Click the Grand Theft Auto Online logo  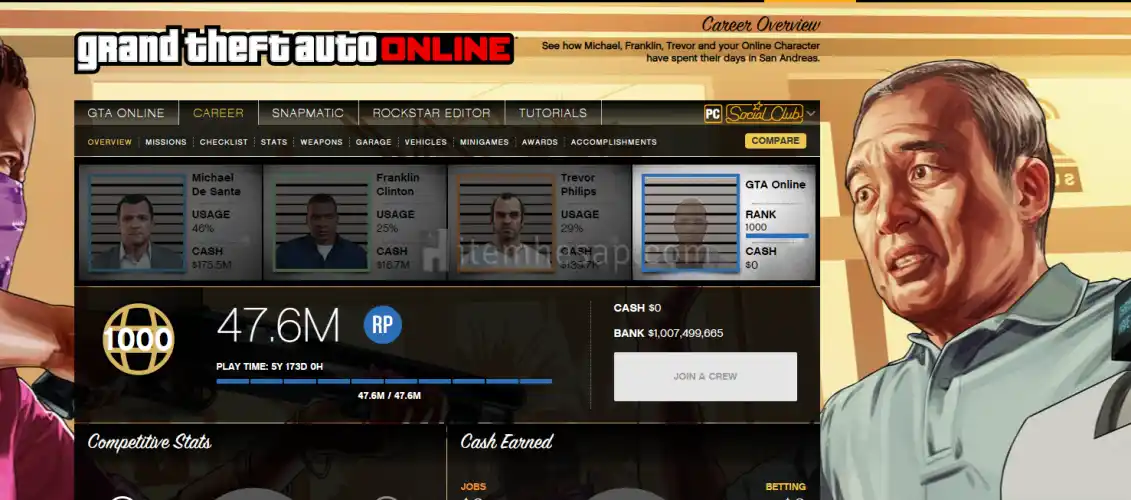point(294,50)
